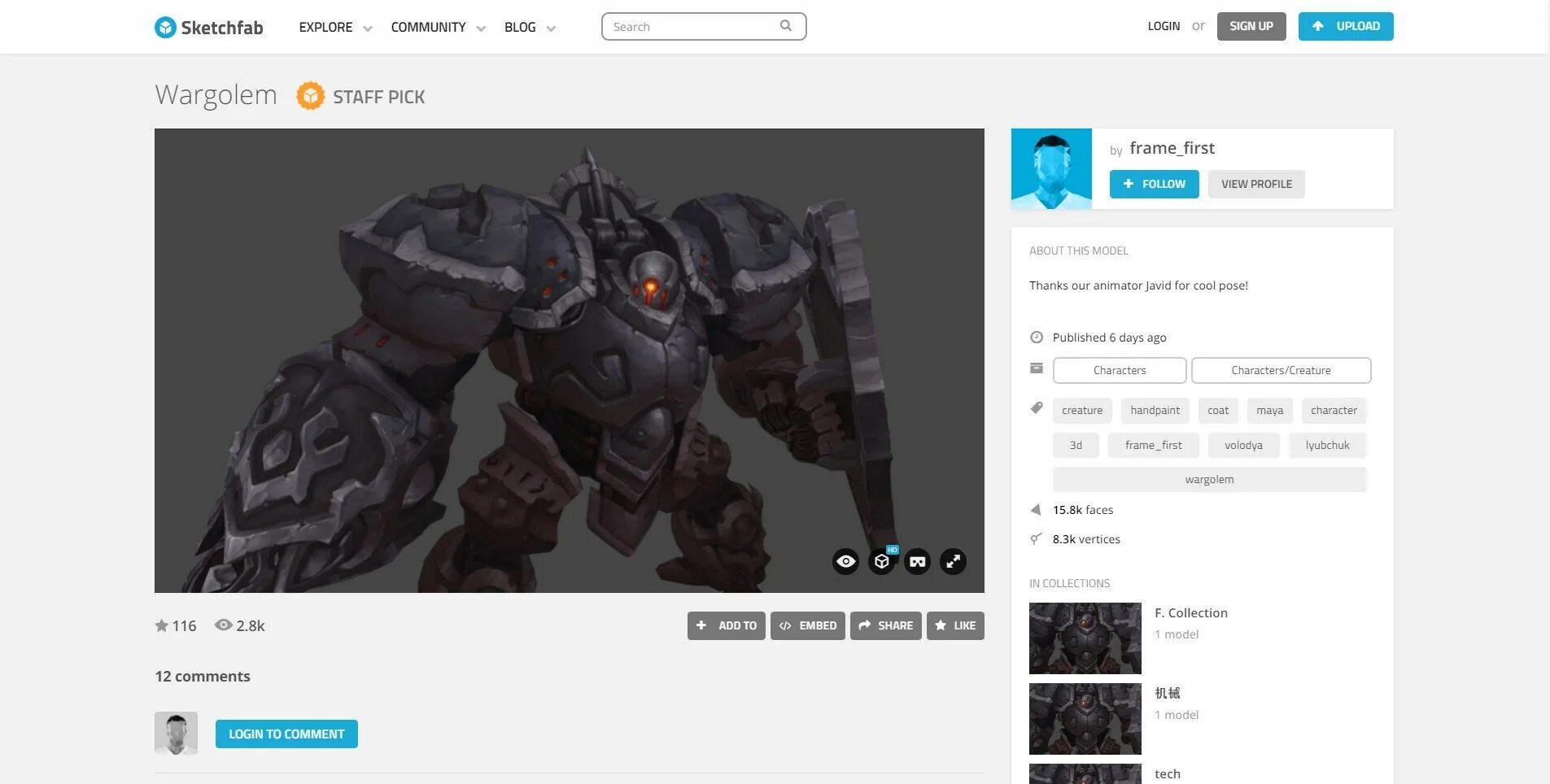The image size is (1550, 784).
Task: Click the Staff Pick badge icon
Action: point(310,96)
